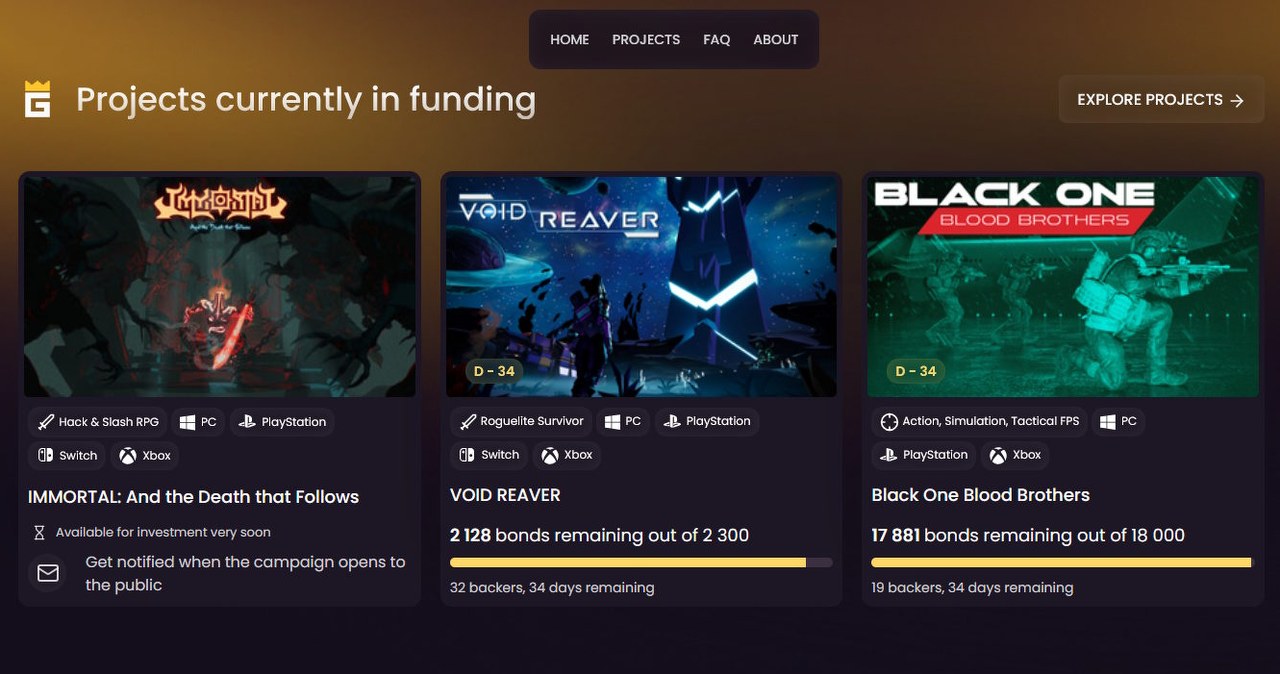Open the HOME menu item

[569, 40]
